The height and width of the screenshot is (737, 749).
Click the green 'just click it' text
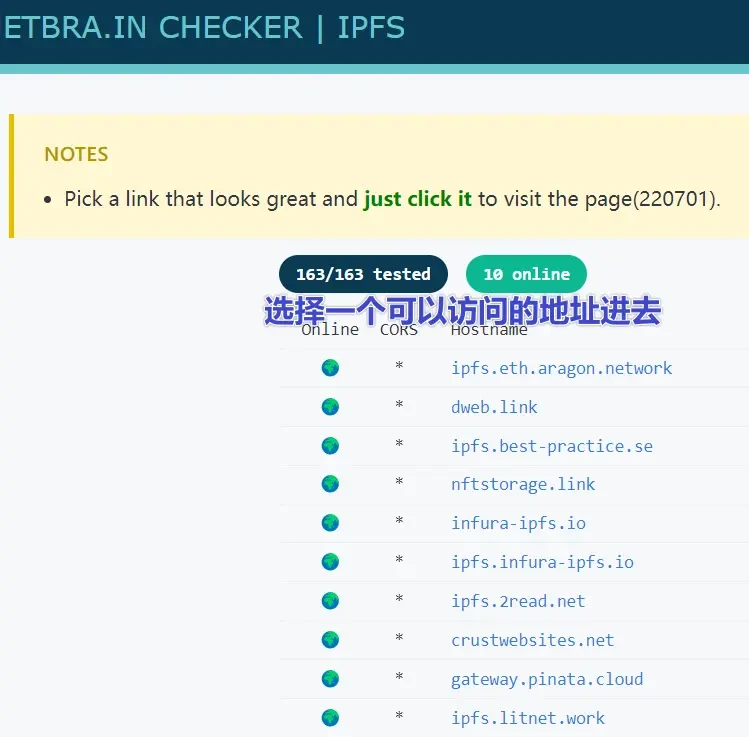click(x=417, y=199)
